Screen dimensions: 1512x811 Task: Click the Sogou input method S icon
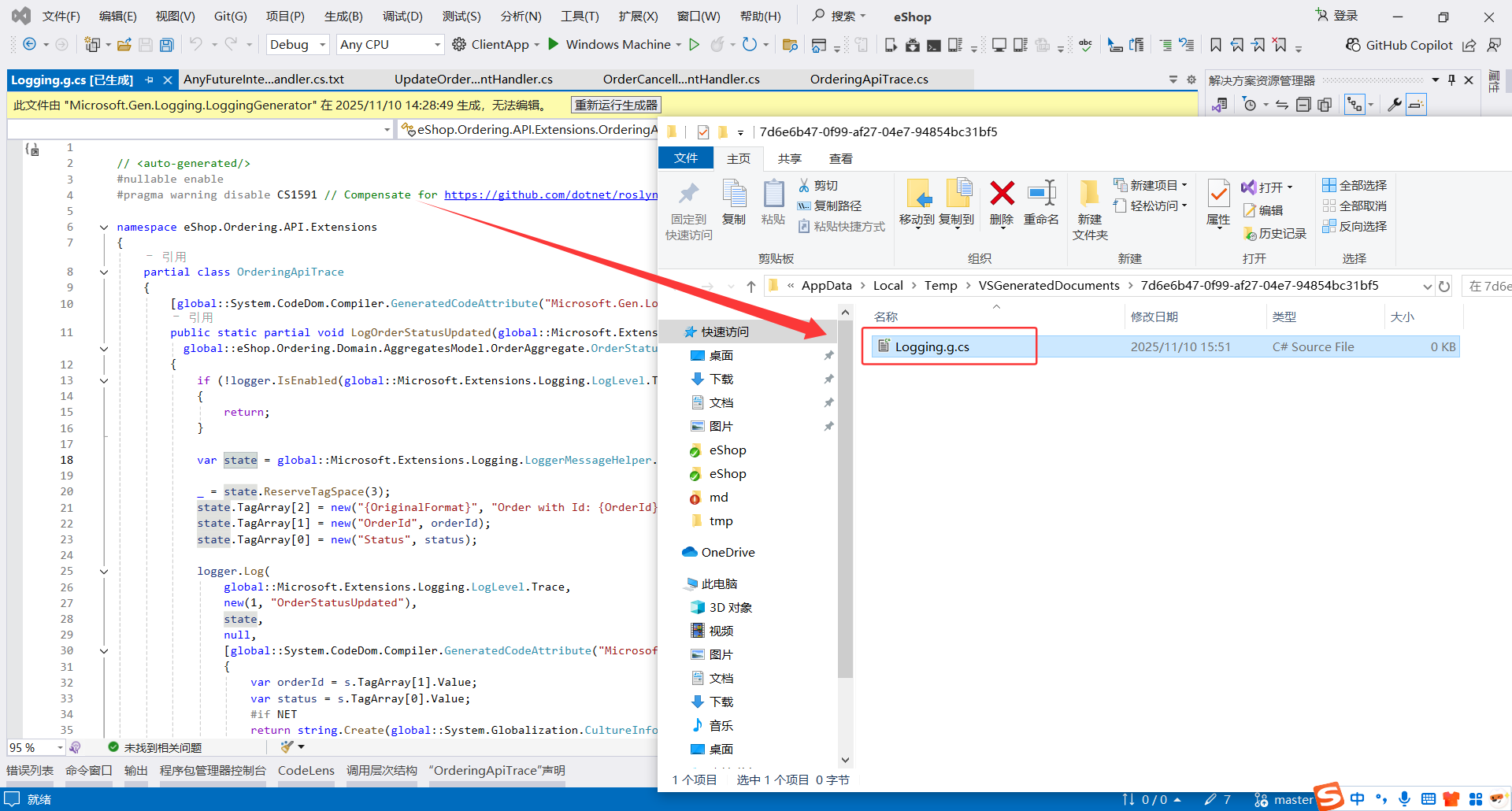pos(1329,796)
